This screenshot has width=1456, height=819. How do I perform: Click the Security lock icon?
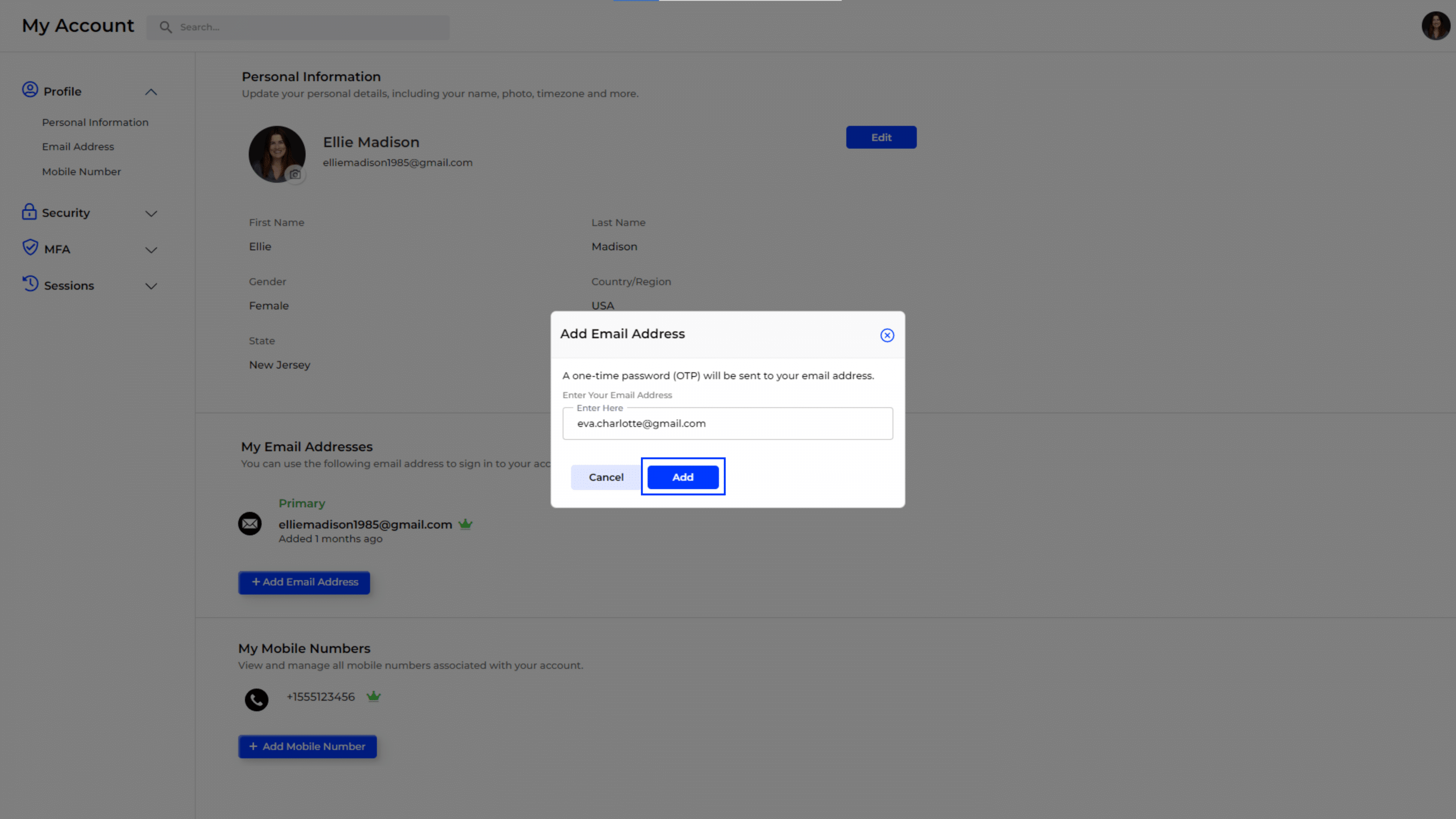coord(29,211)
